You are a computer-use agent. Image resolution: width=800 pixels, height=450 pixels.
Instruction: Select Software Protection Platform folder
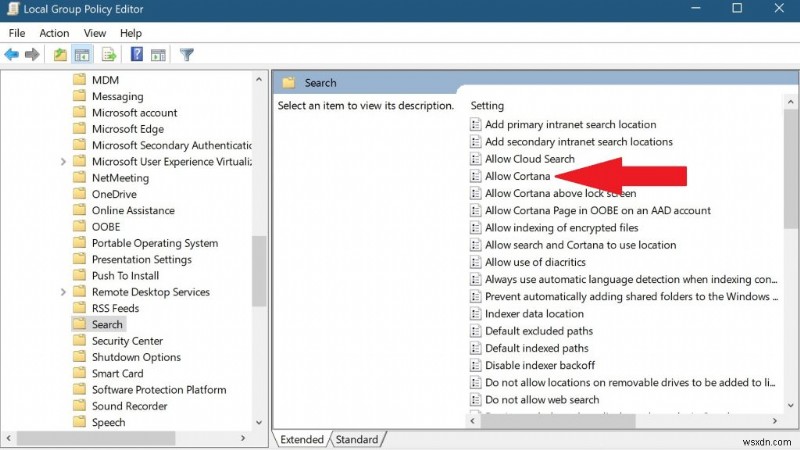tap(159, 390)
